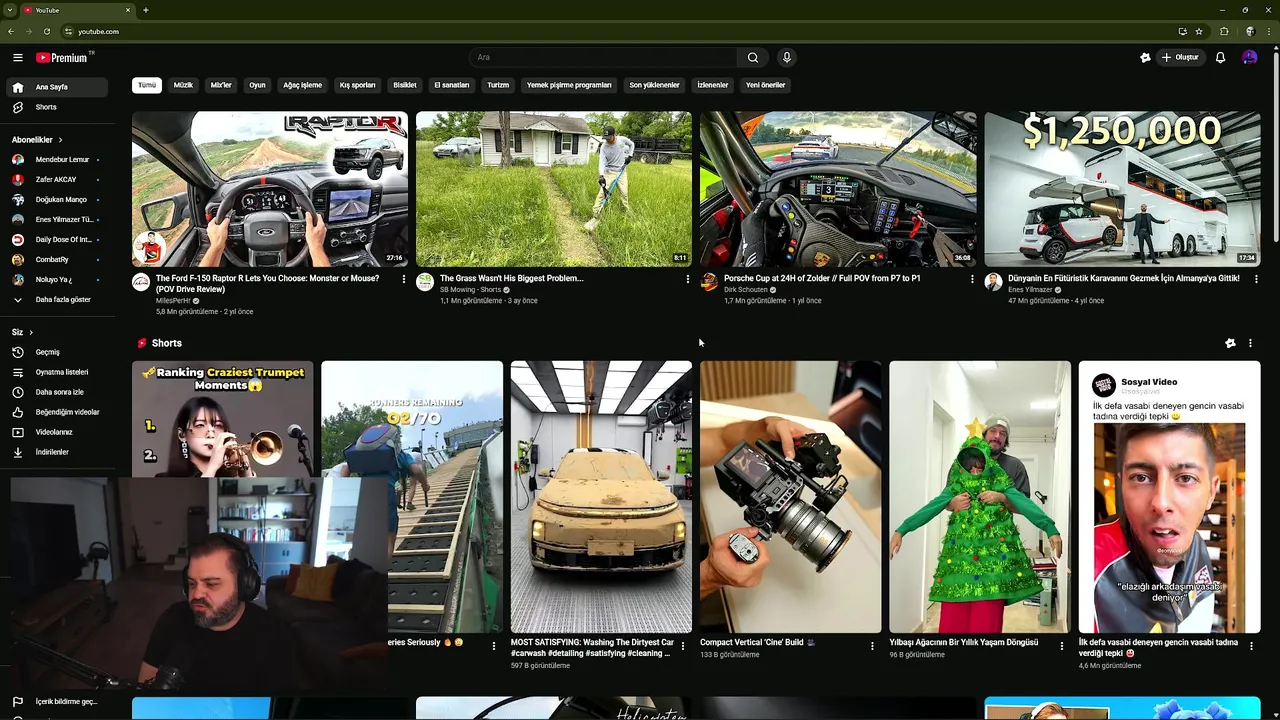Click the sparkle icon left of Oluştur
This screenshot has width=1280, height=720.
(1145, 58)
